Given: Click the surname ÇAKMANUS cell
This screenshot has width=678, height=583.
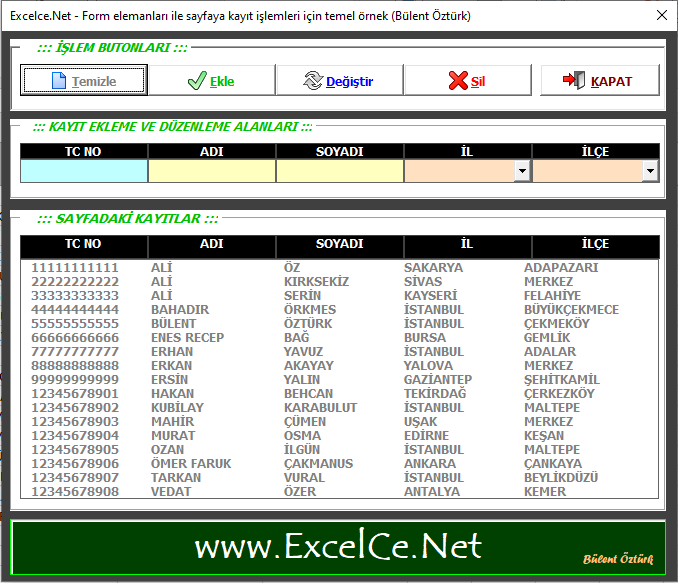Looking at the screenshot, I should [x=319, y=464].
